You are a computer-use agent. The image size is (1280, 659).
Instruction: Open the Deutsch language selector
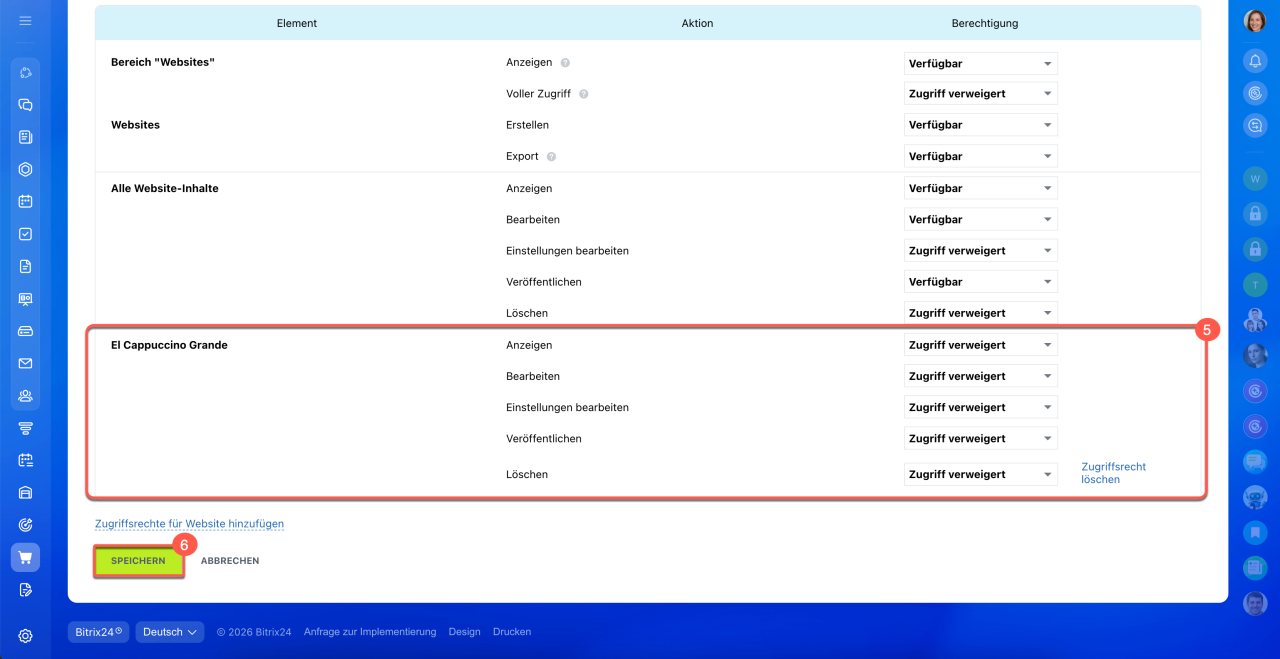tap(170, 632)
